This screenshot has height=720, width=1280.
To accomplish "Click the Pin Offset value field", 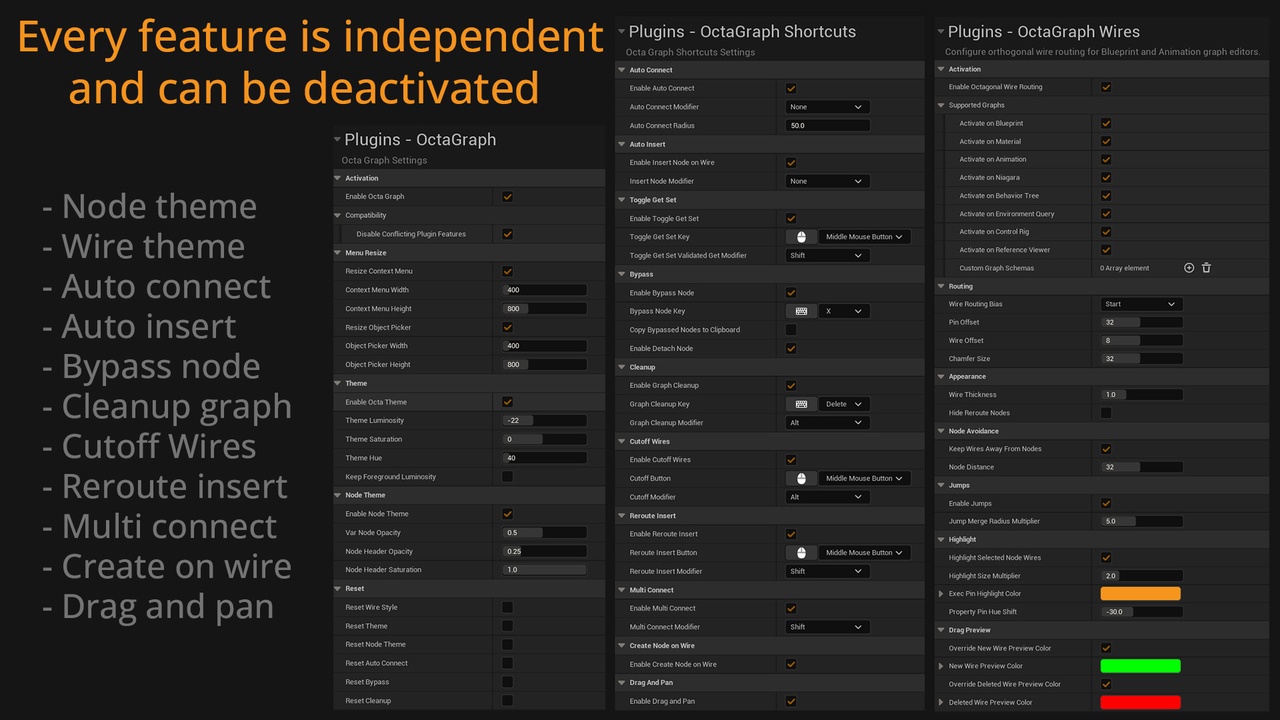I will 1141,322.
